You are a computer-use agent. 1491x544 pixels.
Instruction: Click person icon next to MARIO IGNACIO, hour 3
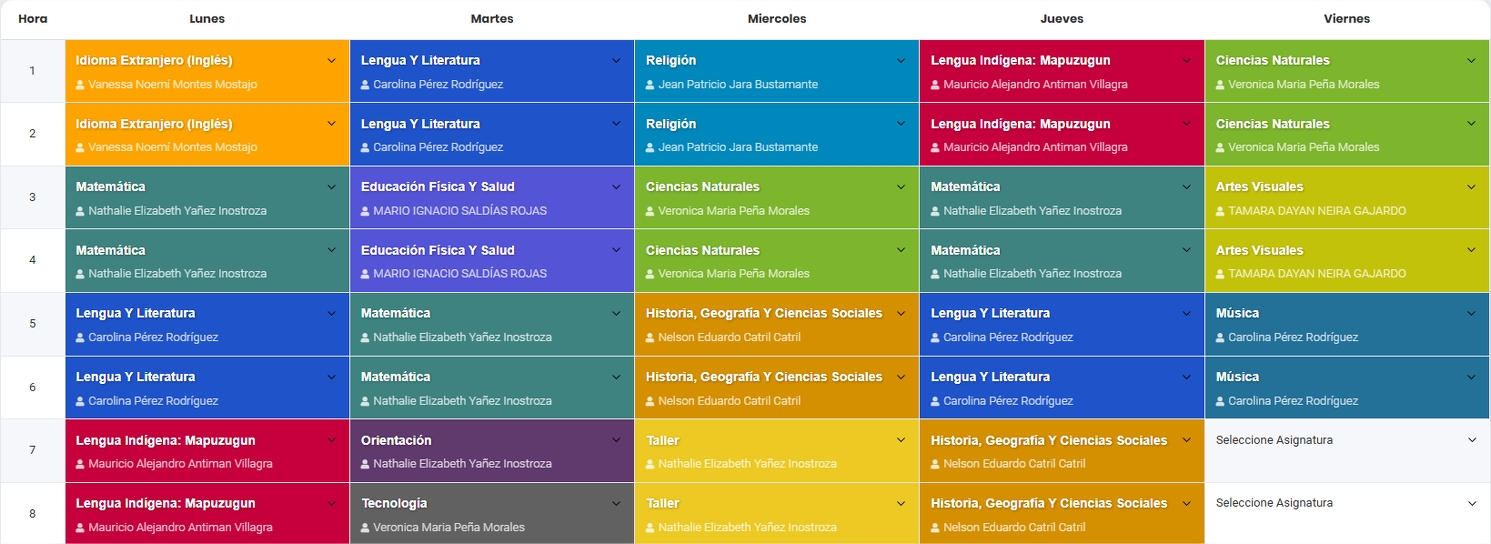point(366,211)
